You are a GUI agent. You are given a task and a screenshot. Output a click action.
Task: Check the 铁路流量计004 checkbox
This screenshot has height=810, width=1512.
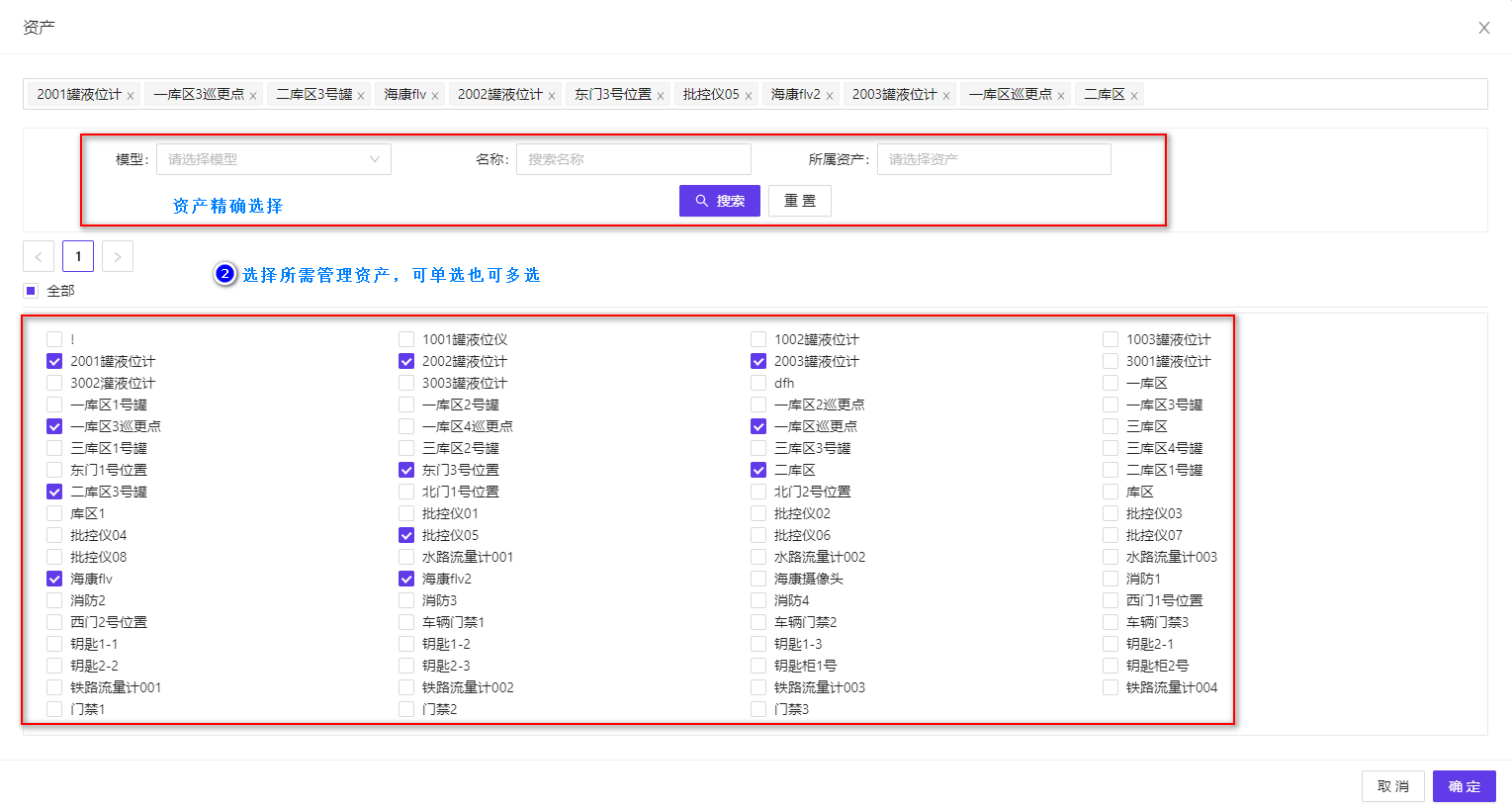1111,687
